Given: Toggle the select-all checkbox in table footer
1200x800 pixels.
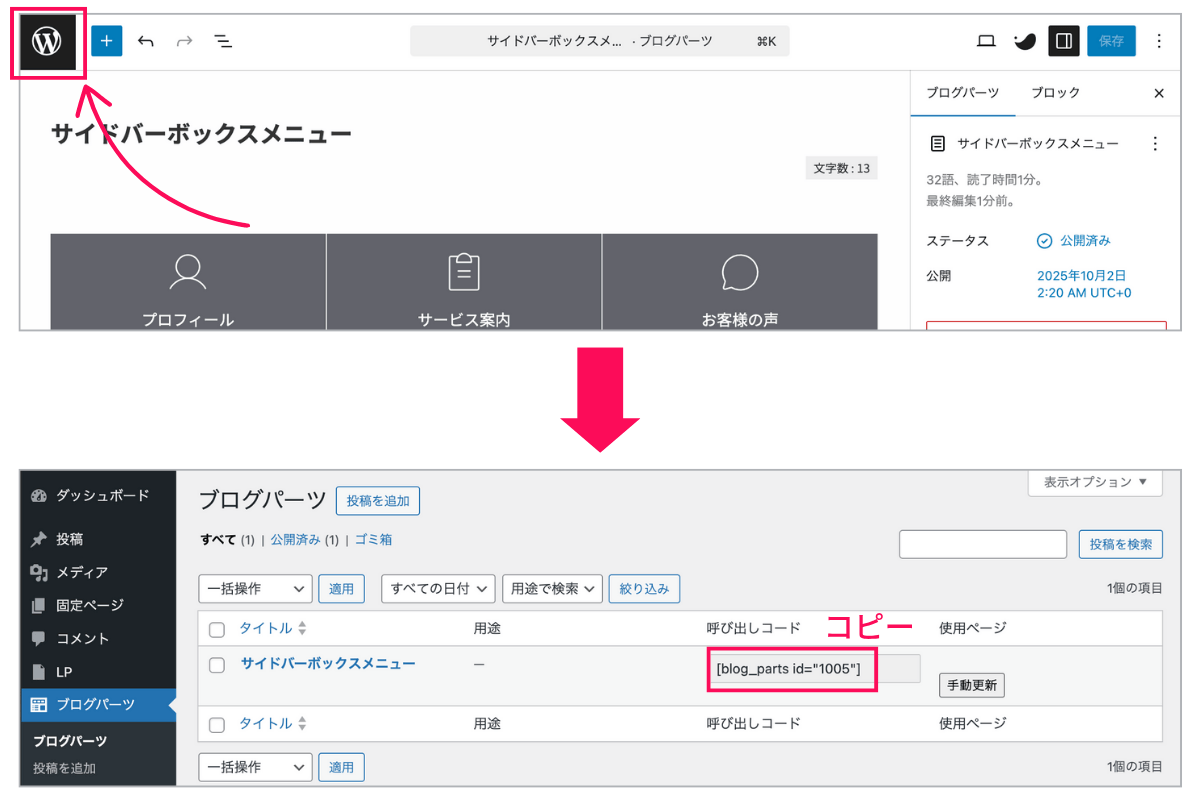Looking at the screenshot, I should (217, 724).
